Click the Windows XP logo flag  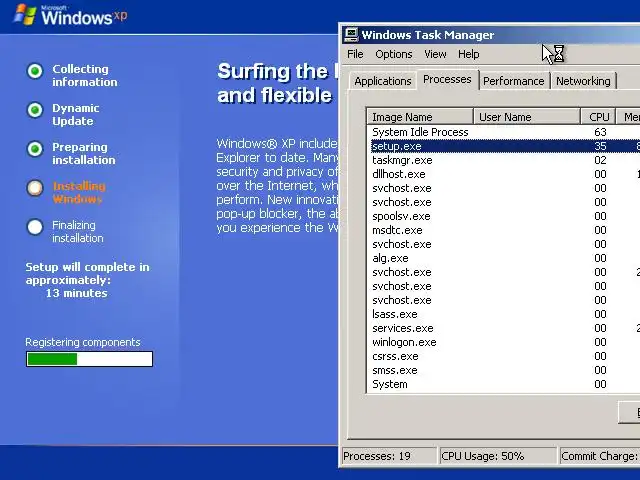(25, 15)
